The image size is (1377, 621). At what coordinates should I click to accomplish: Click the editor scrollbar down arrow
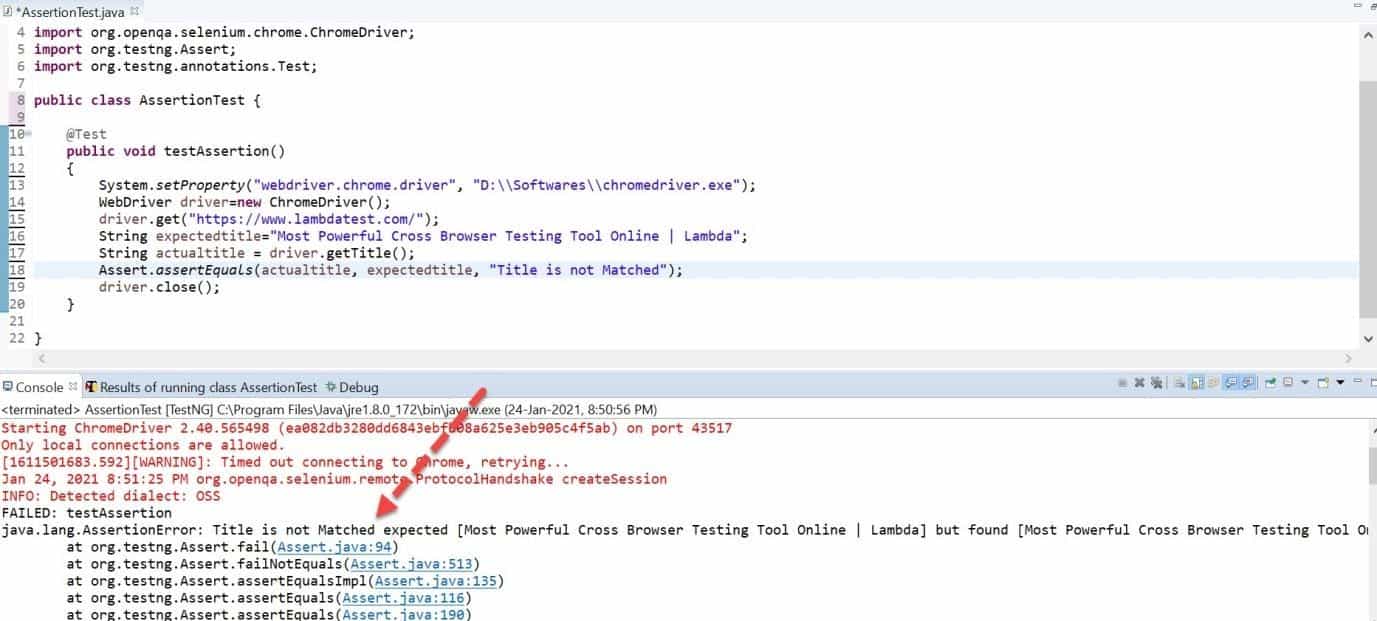[1367, 339]
